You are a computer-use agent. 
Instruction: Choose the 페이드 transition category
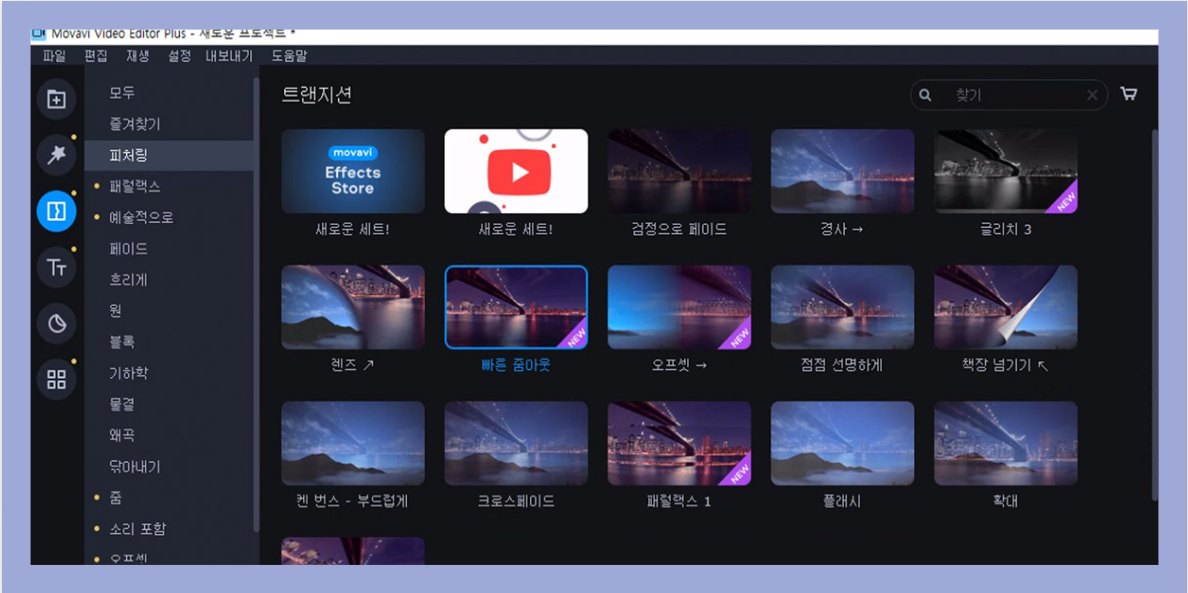128,249
